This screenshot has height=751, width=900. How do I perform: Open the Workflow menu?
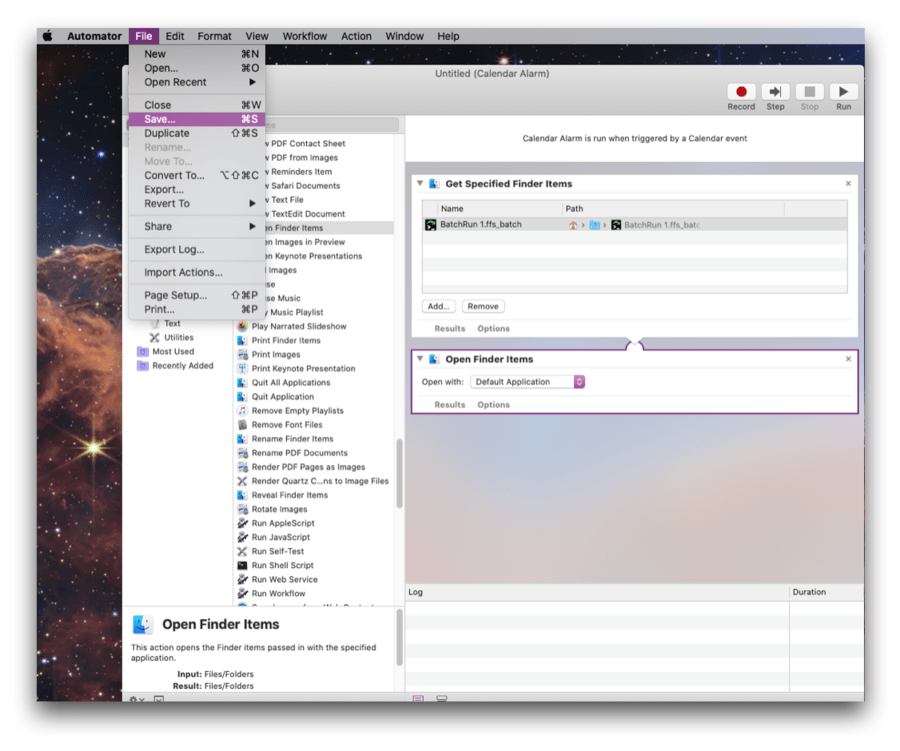point(304,36)
